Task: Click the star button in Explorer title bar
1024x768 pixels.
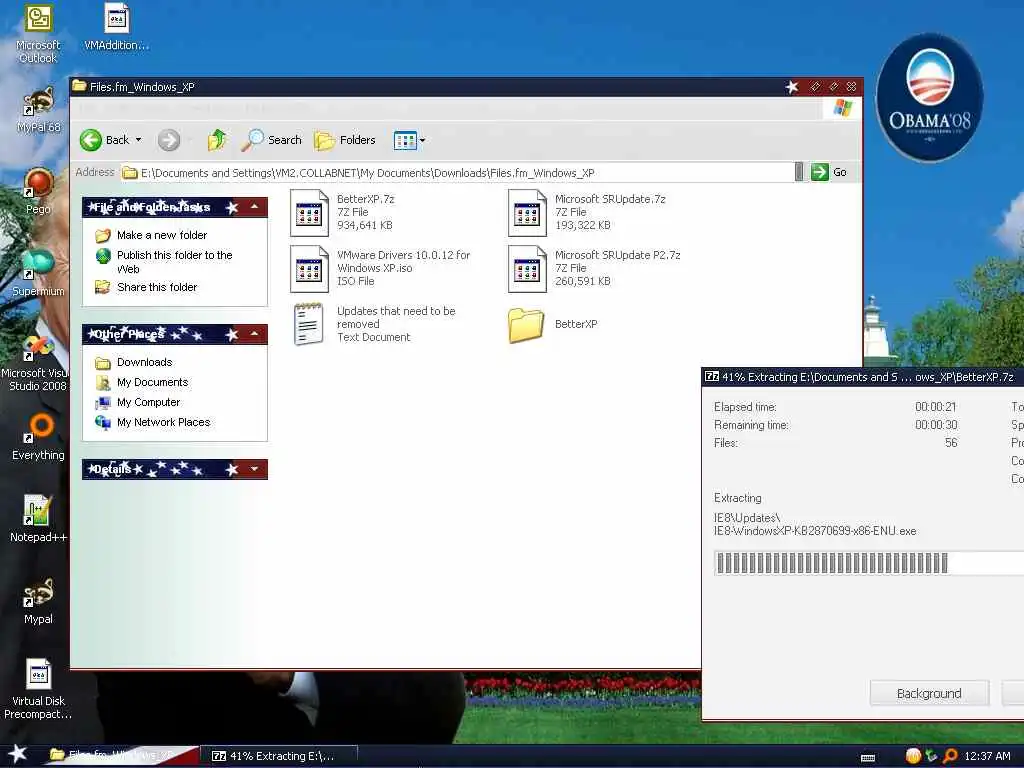Action: tap(792, 86)
